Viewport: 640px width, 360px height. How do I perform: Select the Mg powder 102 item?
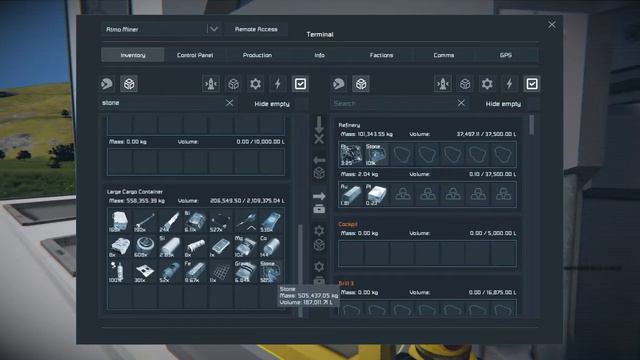click(246, 247)
